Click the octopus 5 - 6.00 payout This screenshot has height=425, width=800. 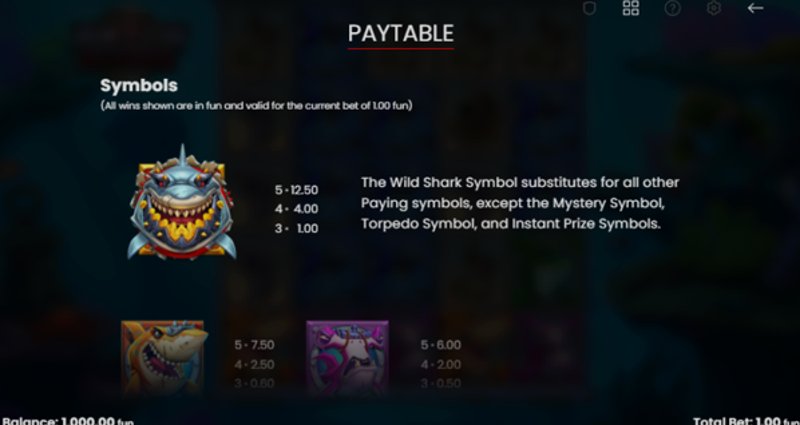441,345
